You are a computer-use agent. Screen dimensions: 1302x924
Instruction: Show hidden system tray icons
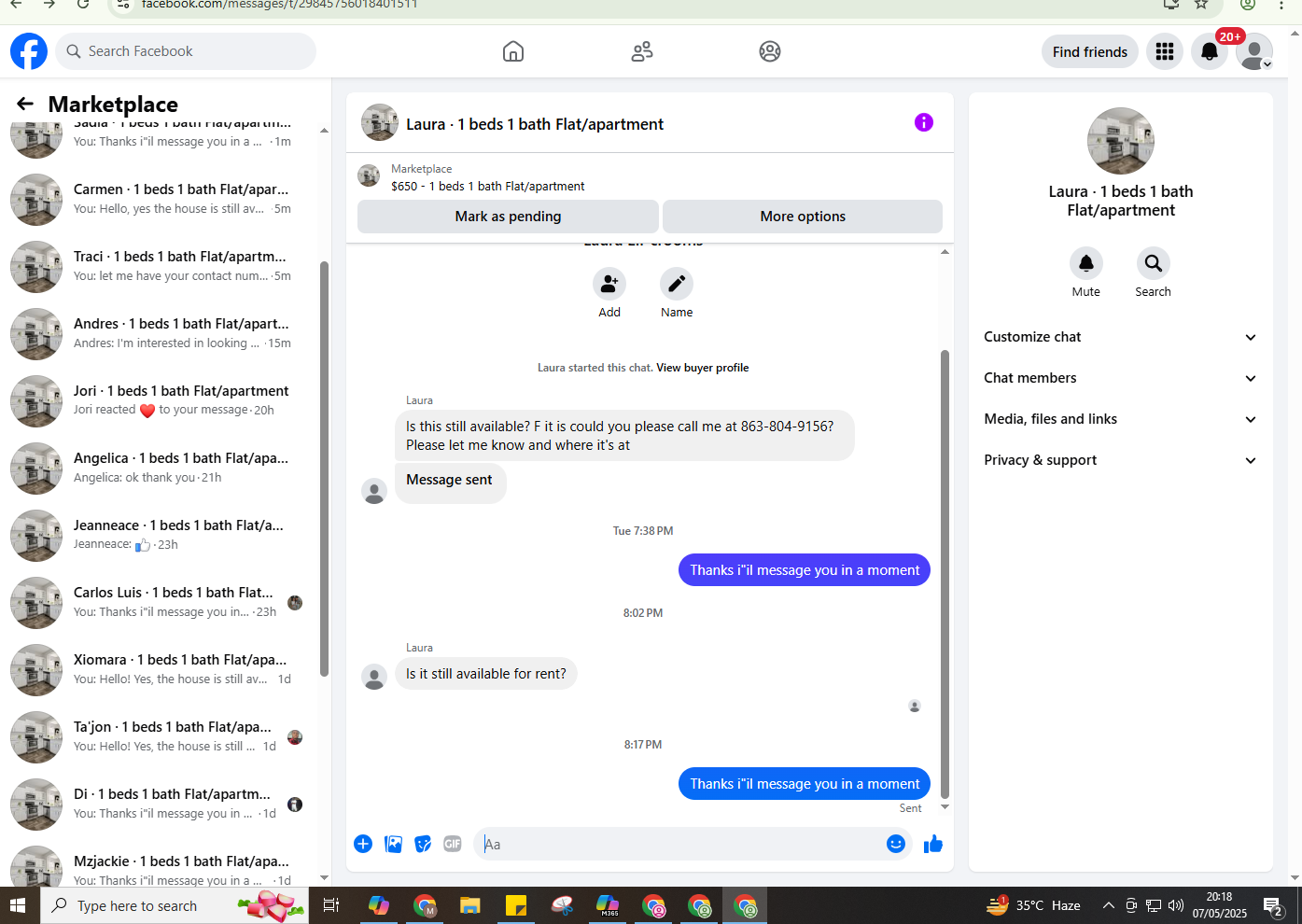pyautogui.click(x=1108, y=905)
